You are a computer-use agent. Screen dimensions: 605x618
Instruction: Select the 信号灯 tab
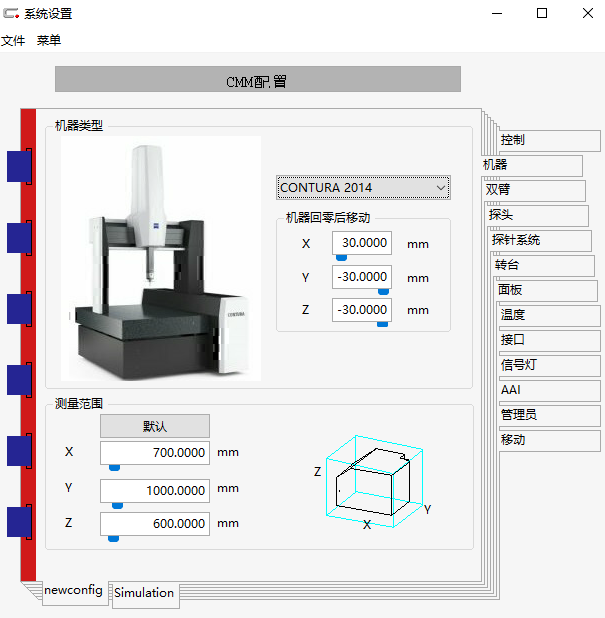pos(519,365)
